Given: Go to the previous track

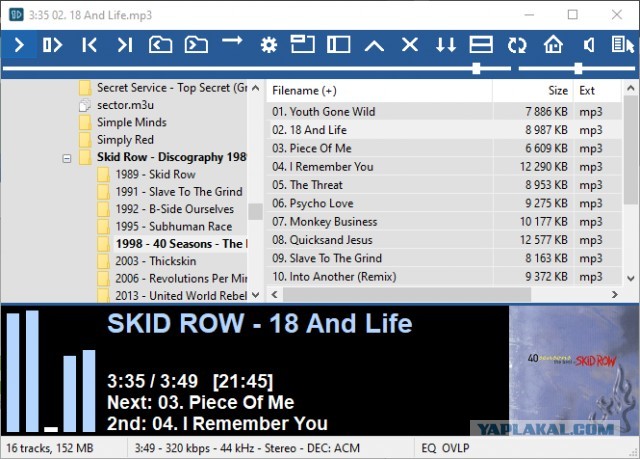Looking at the screenshot, I should point(89,44).
